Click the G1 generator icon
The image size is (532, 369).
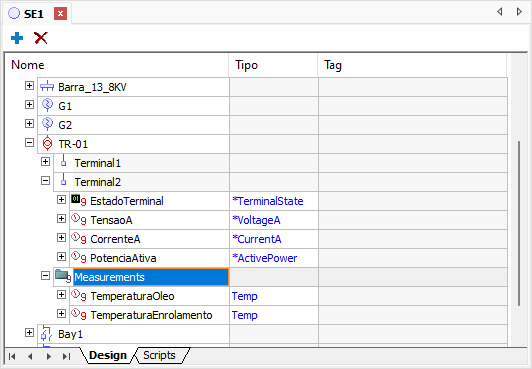48,105
